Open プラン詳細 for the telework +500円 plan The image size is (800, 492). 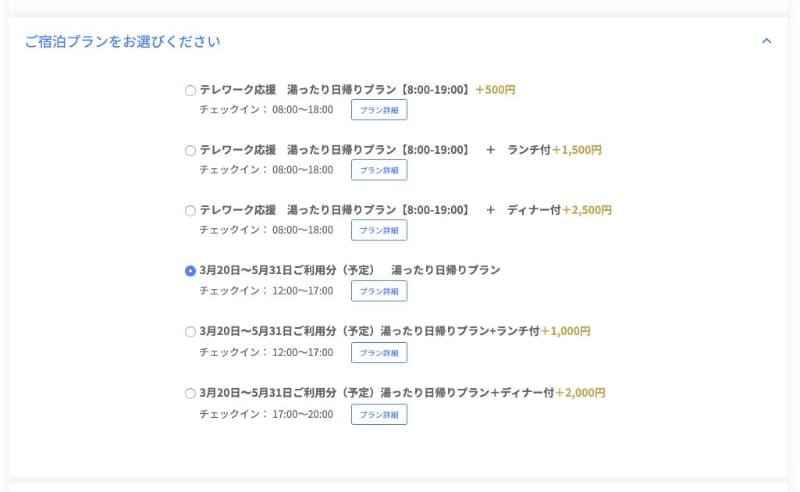click(x=379, y=110)
